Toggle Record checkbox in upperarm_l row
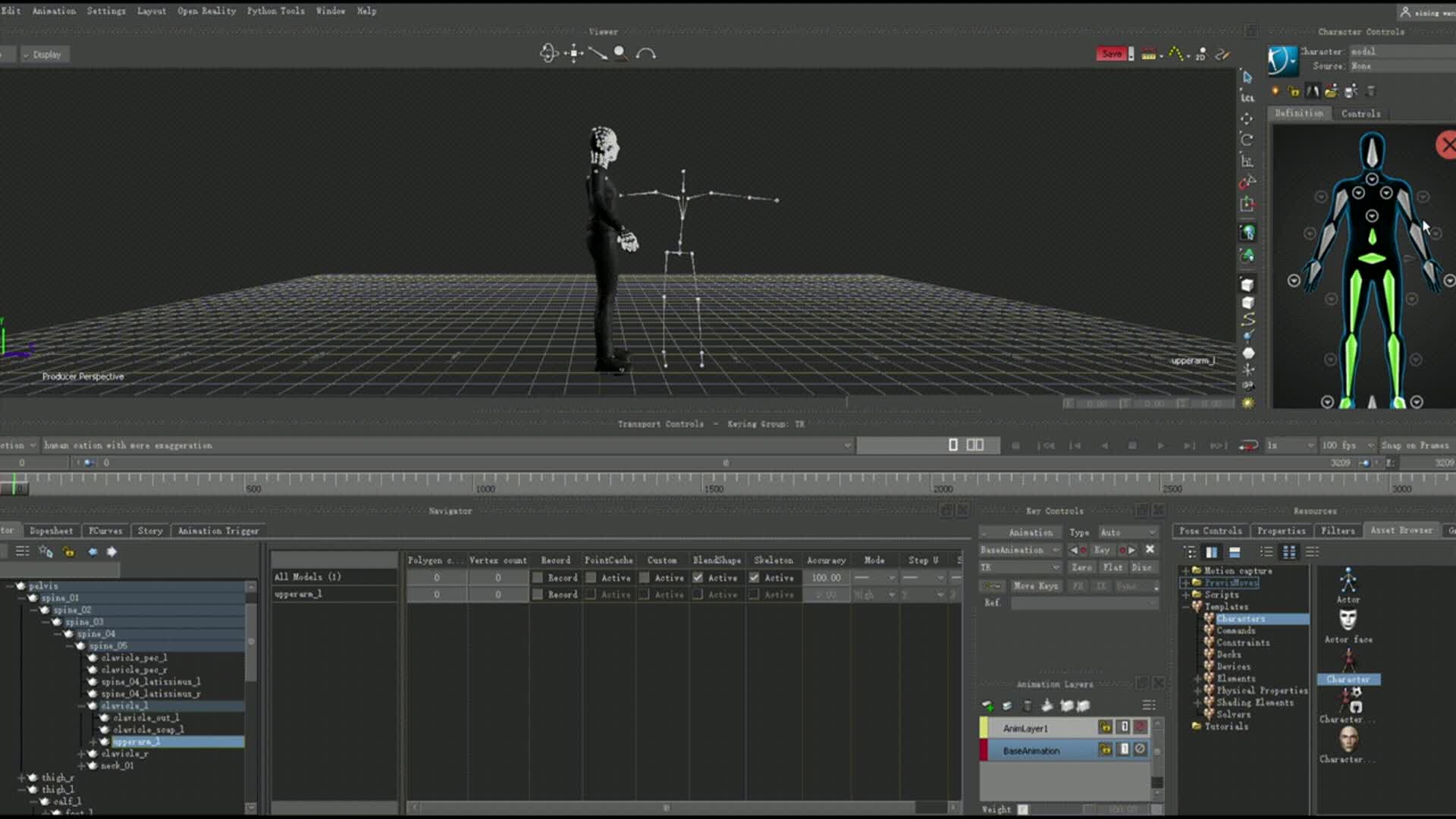The image size is (1456, 819). 538,595
